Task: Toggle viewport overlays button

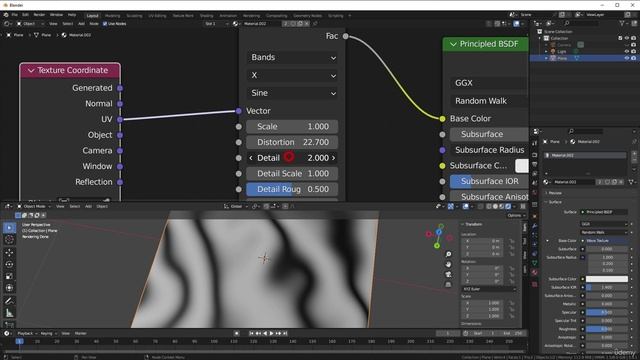Action: [x=466, y=207]
